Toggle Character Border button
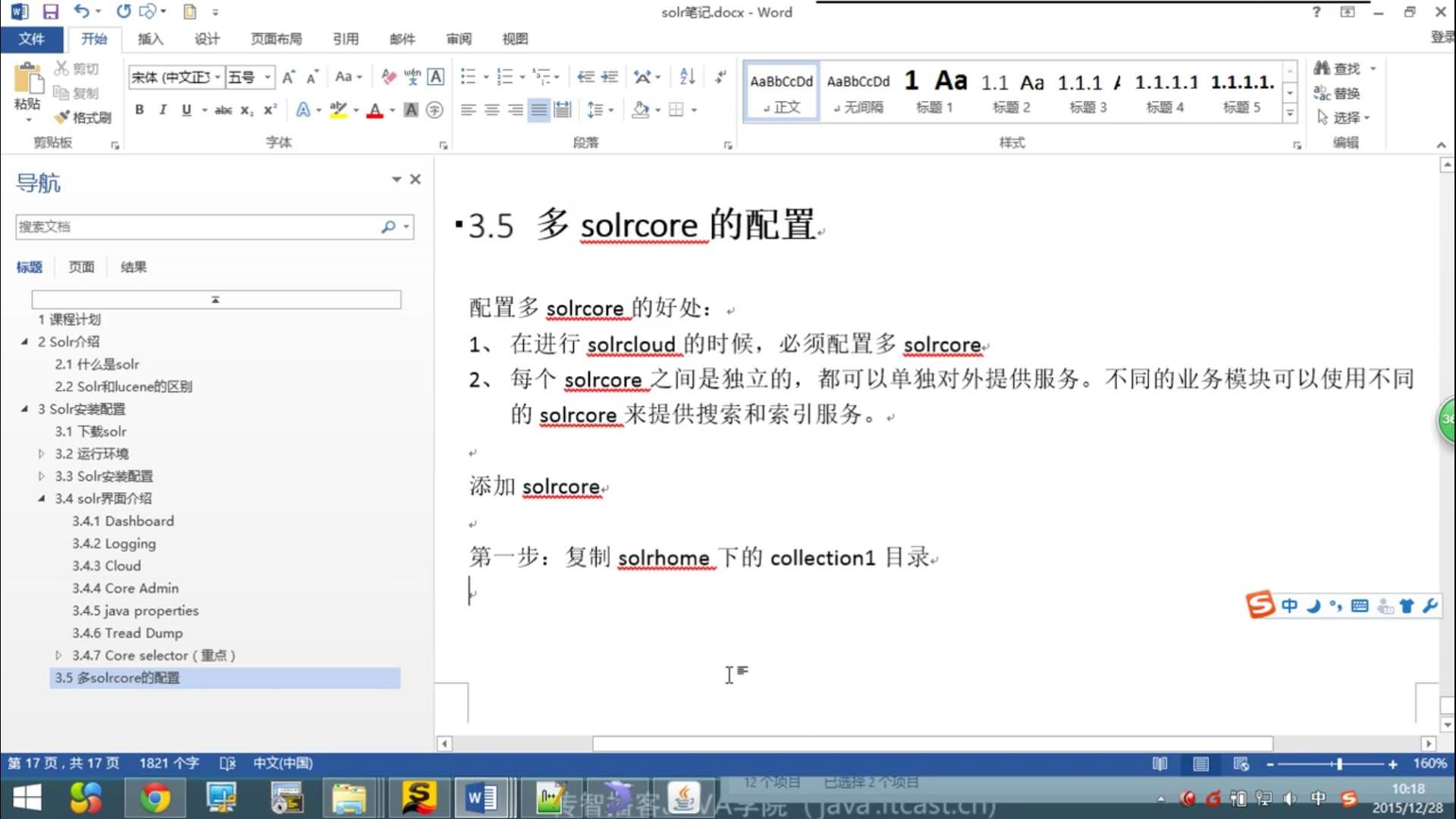The width and height of the screenshot is (1456, 819). point(436,77)
